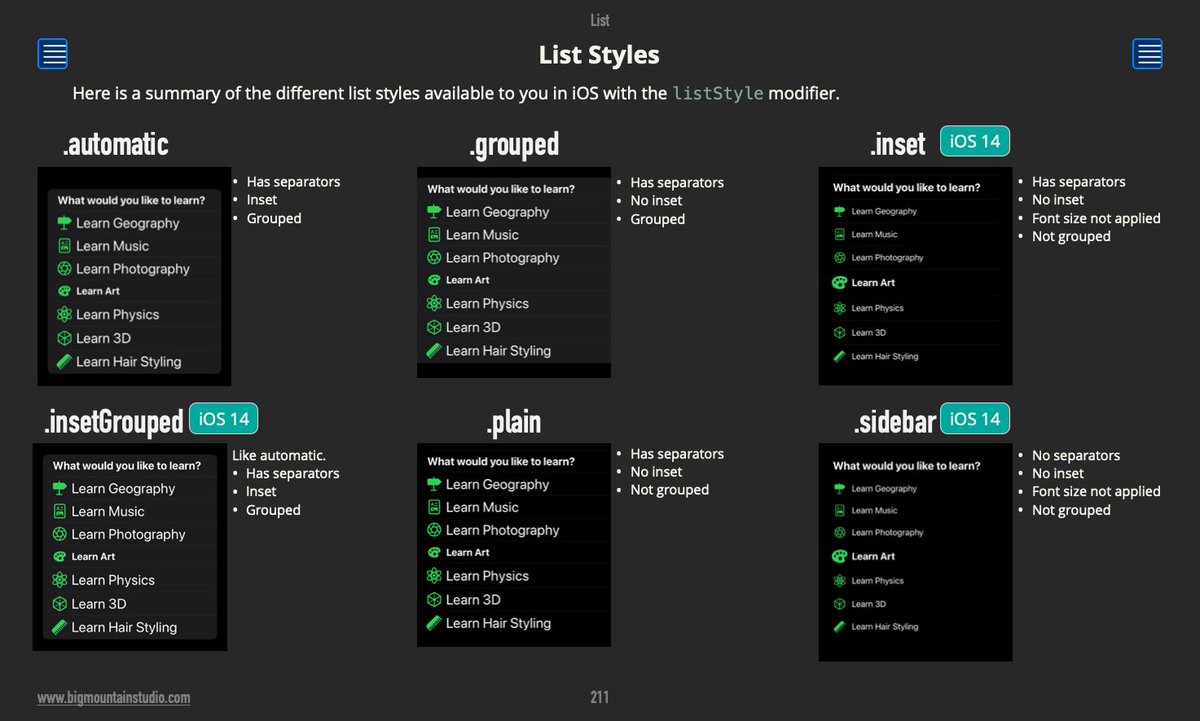1200x721 pixels.
Task: Click the comb icon in the .insetGrouped list
Action: [61, 627]
